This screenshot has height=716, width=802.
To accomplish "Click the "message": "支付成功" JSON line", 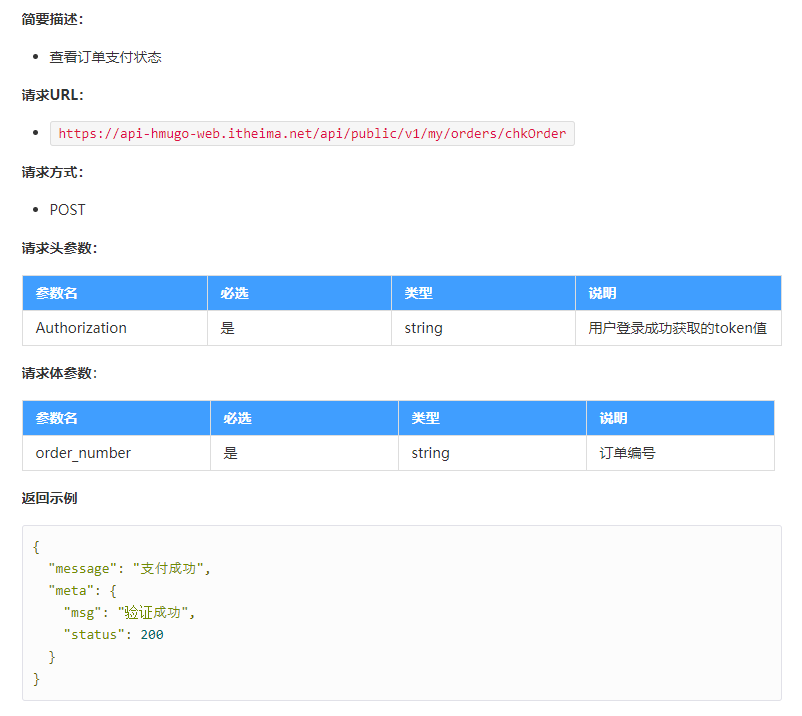I will [129, 569].
